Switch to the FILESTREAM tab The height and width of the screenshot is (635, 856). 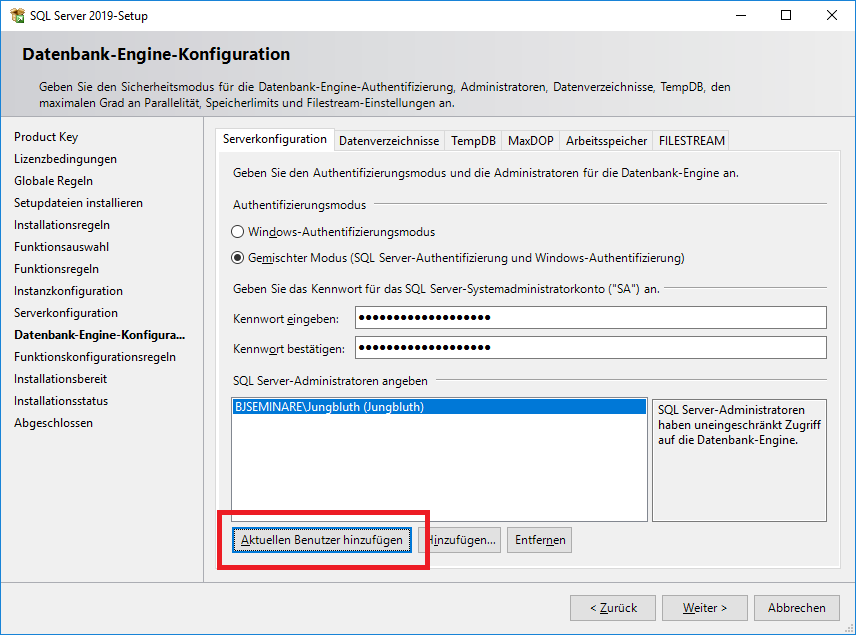click(x=691, y=140)
